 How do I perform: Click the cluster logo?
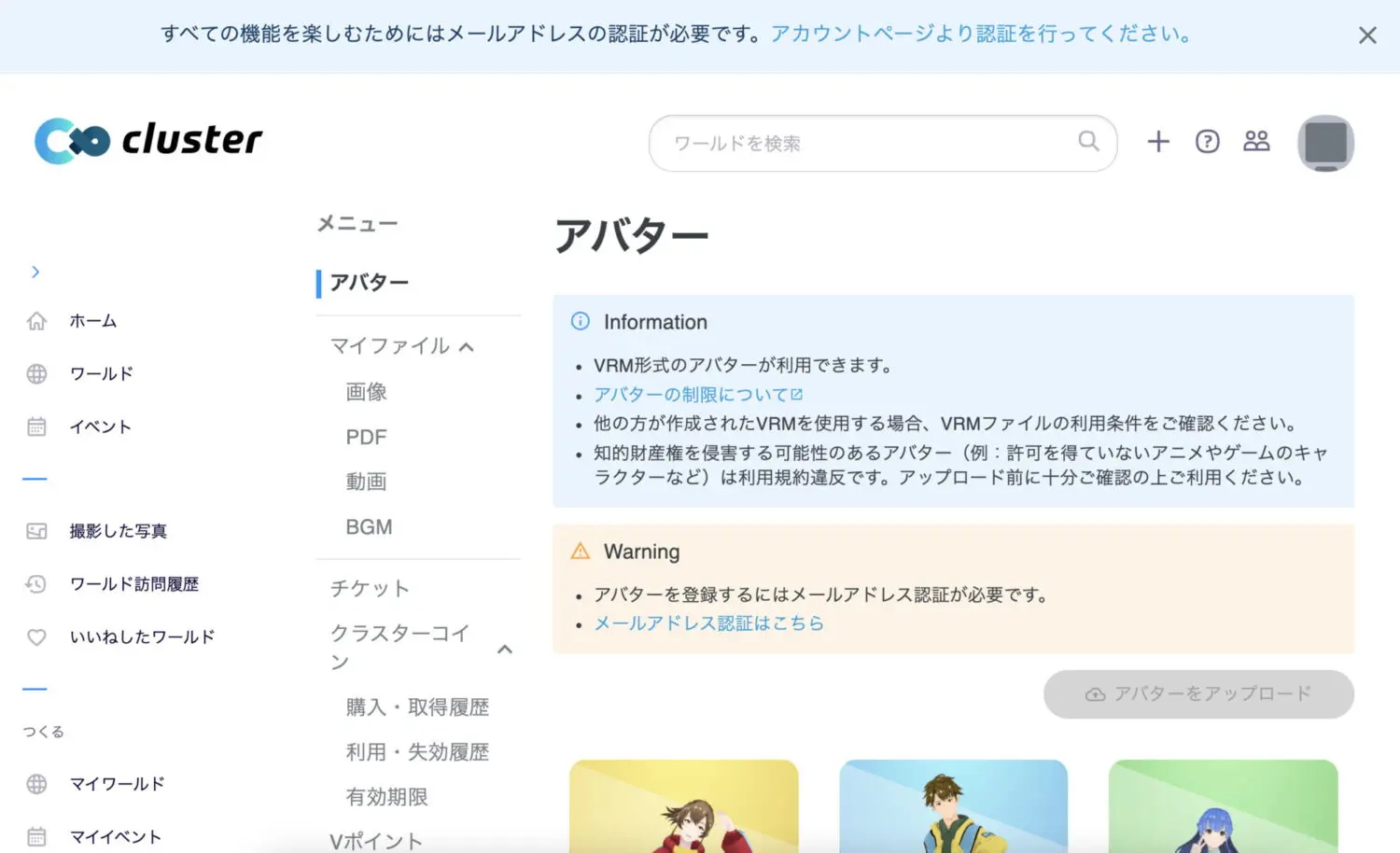pos(148,141)
